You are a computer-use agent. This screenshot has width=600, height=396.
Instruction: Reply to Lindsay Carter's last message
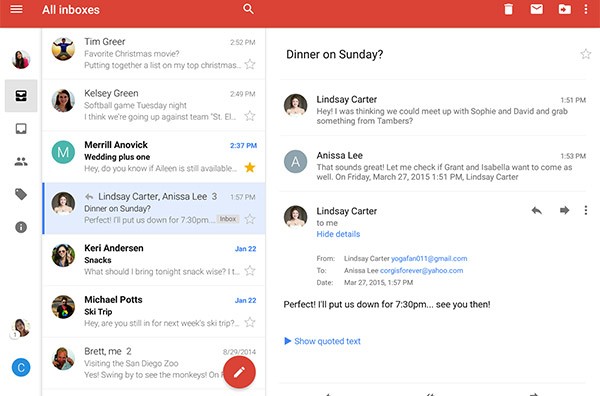point(536,210)
